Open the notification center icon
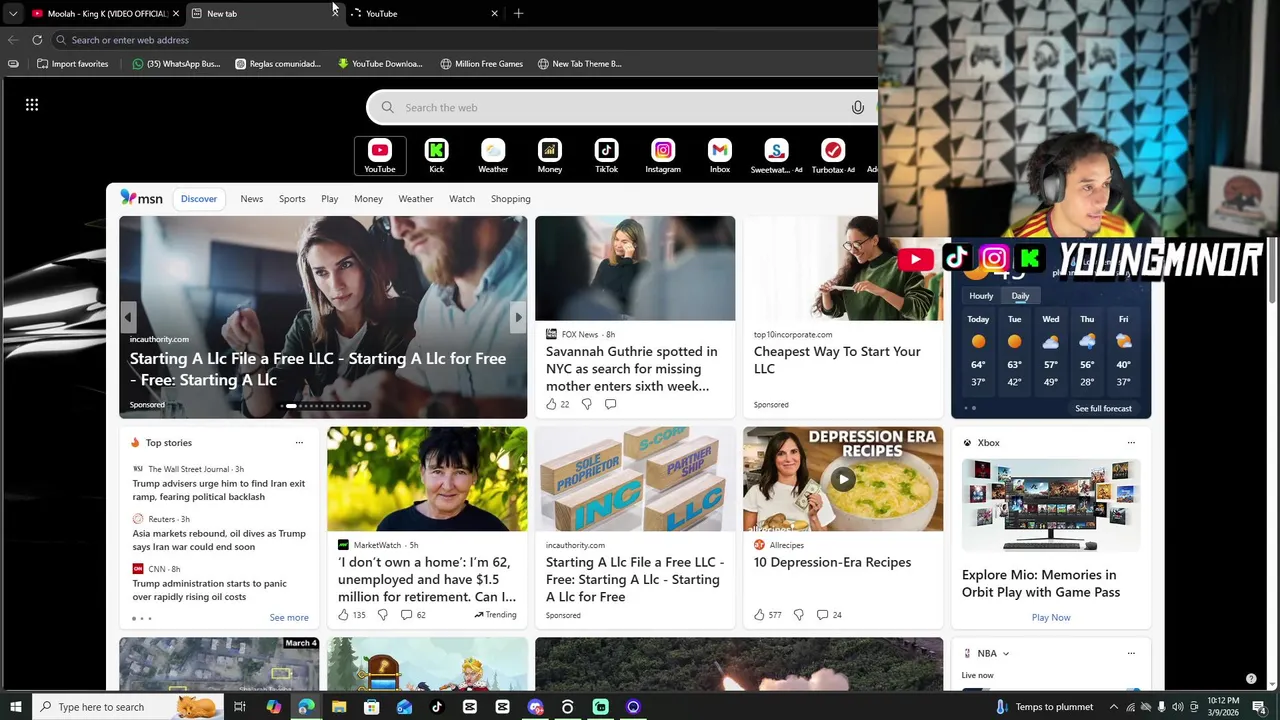The height and width of the screenshot is (720, 1280). coord(1259,707)
